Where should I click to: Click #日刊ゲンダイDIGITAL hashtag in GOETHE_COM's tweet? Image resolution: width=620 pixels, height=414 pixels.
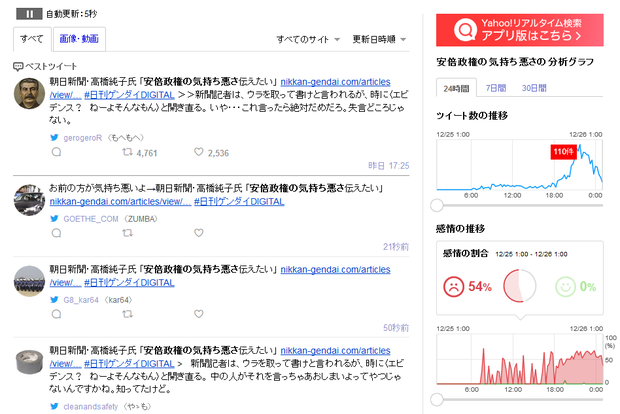(x=239, y=201)
